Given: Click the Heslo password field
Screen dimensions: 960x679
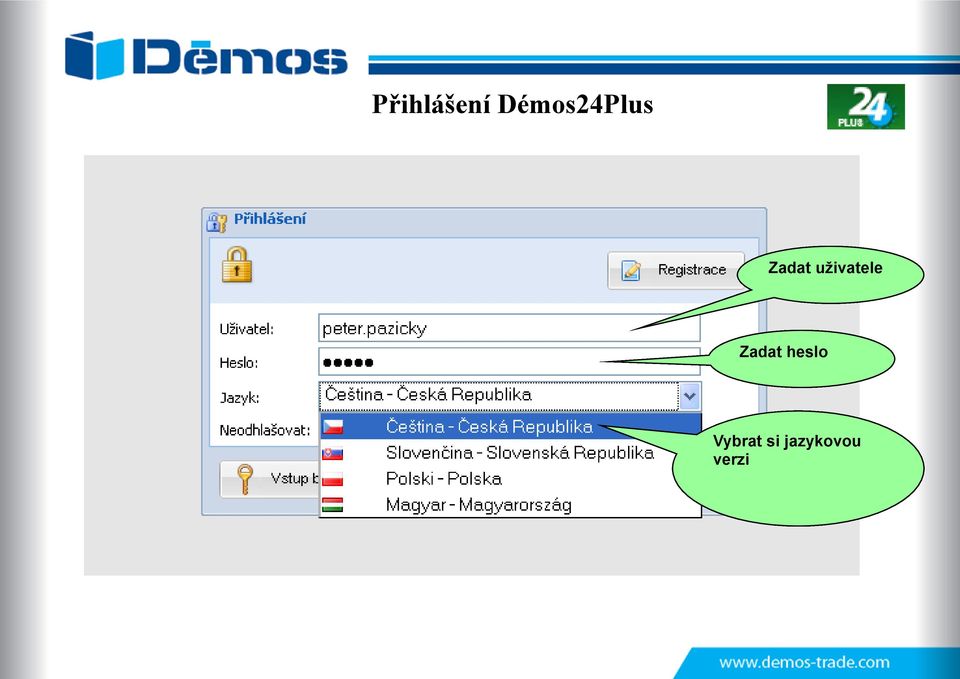Looking at the screenshot, I should [x=509, y=362].
